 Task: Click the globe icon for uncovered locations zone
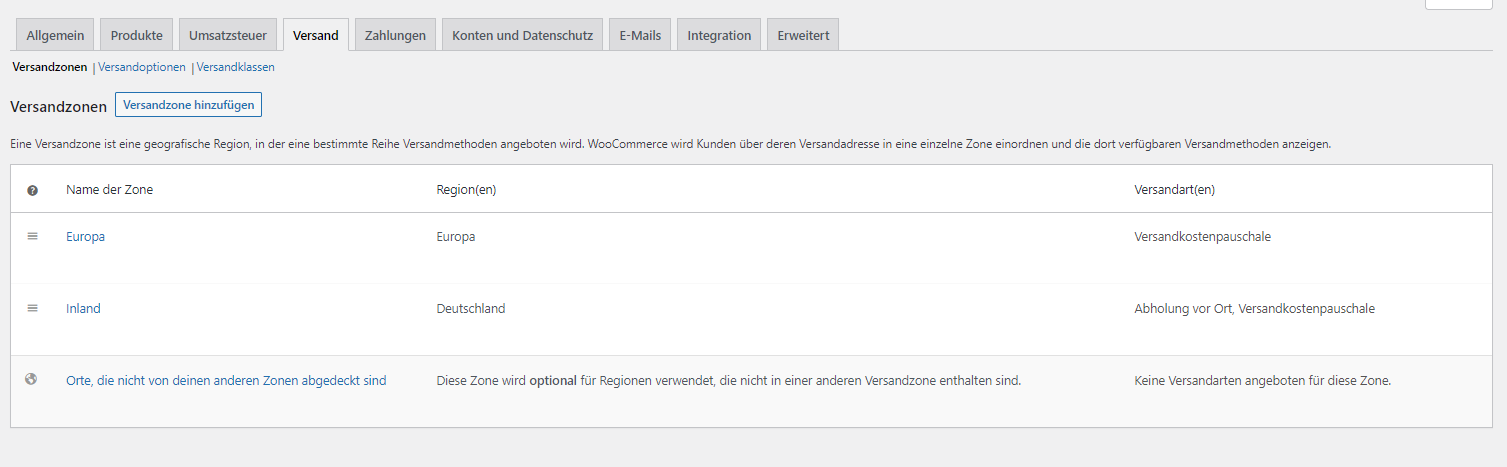pos(31,379)
